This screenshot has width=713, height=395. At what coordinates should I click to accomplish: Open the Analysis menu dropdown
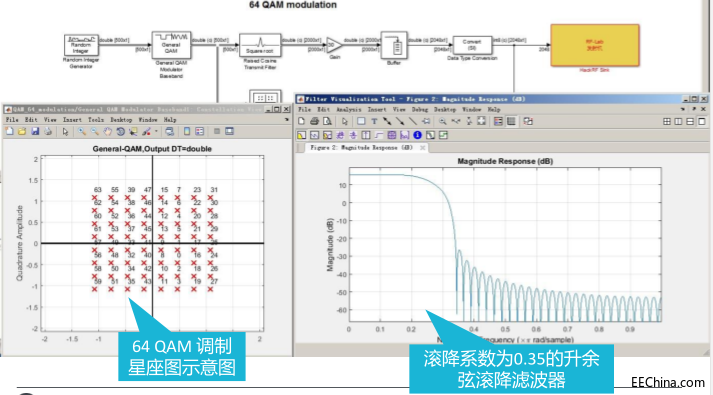pos(348,110)
